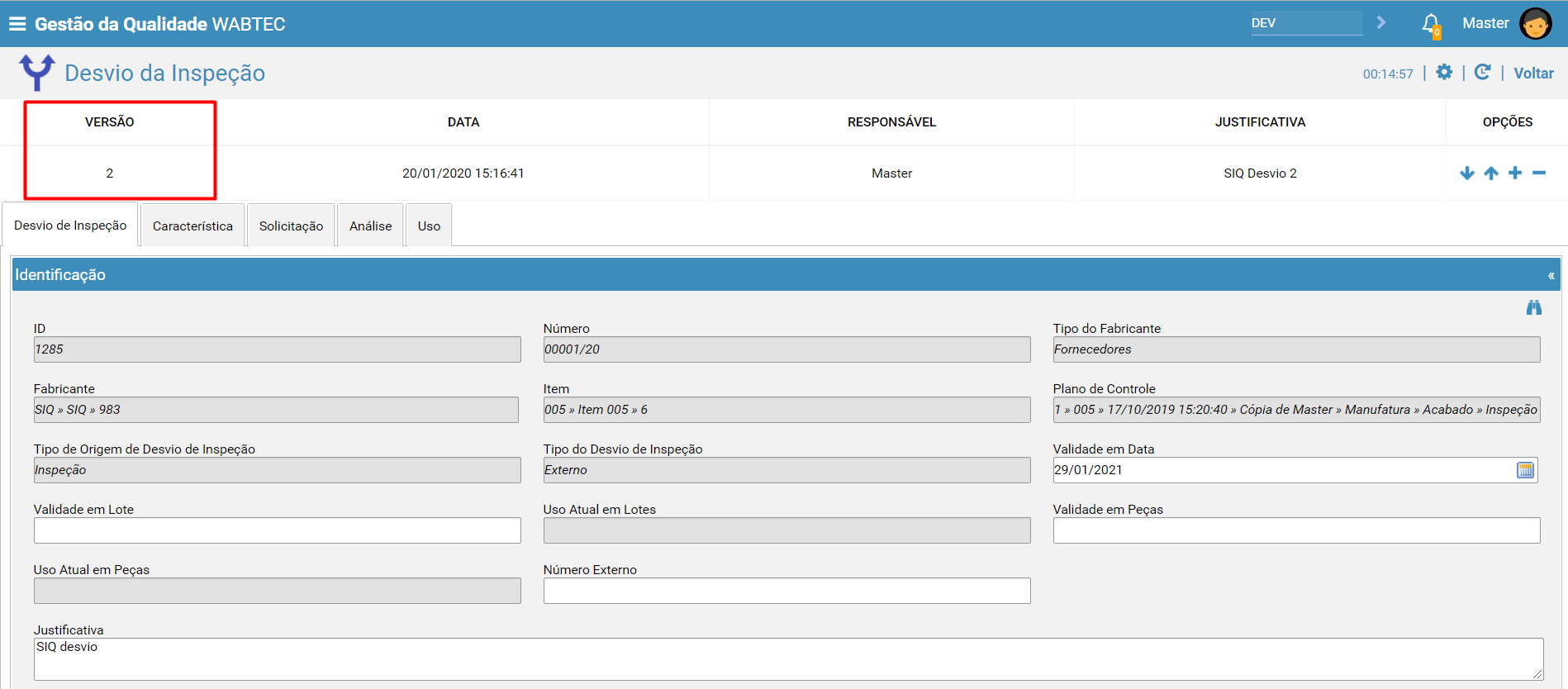
Task: Click the Número field 00001/20
Action: coord(786,349)
